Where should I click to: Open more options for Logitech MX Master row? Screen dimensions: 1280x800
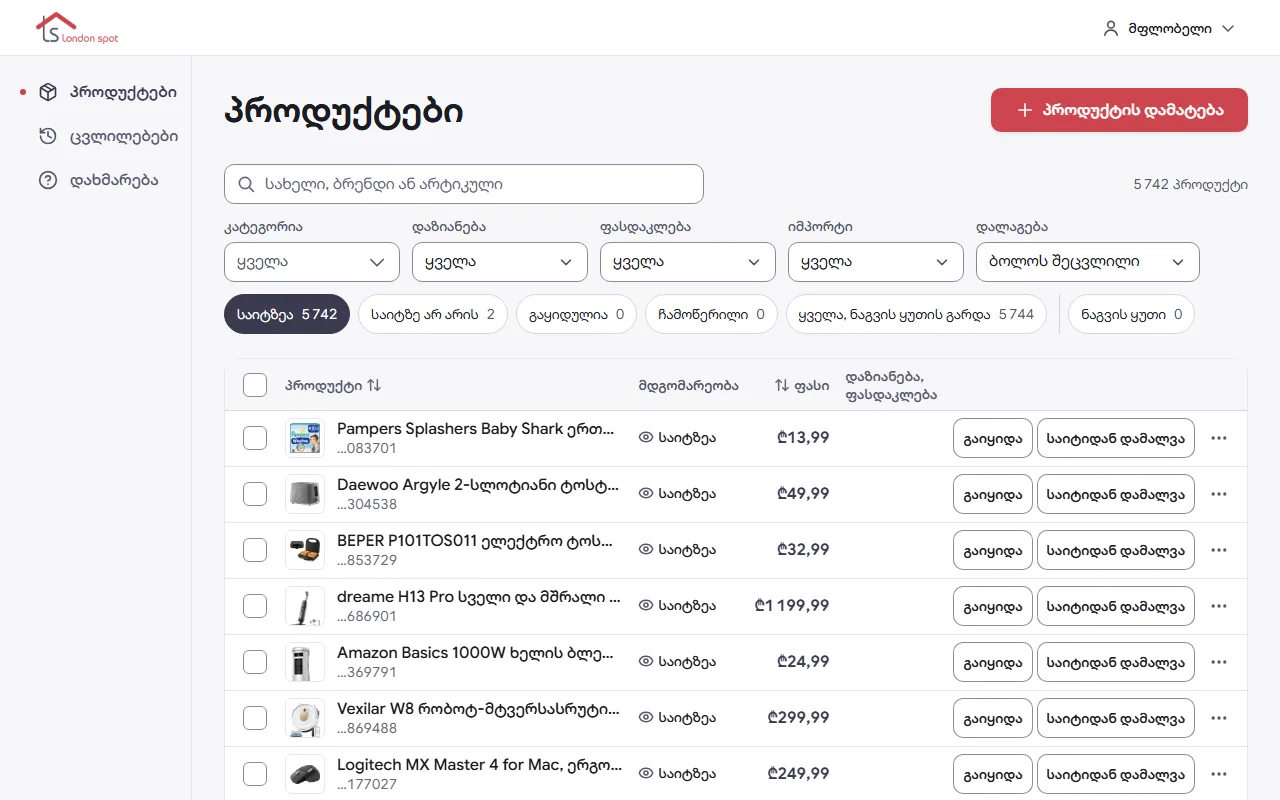tap(1218, 774)
